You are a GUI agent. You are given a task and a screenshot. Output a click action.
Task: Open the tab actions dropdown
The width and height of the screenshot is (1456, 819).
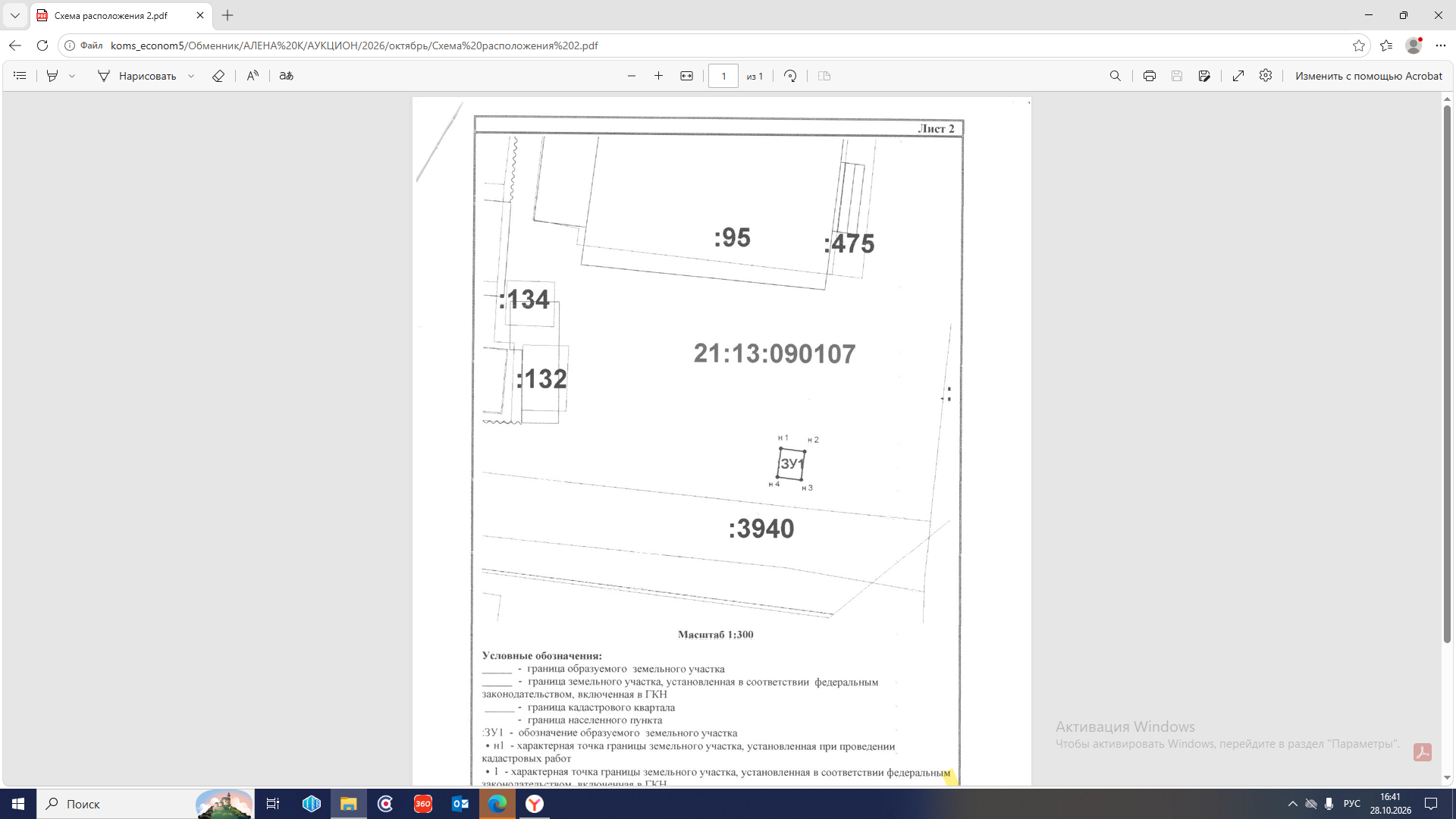(15, 15)
